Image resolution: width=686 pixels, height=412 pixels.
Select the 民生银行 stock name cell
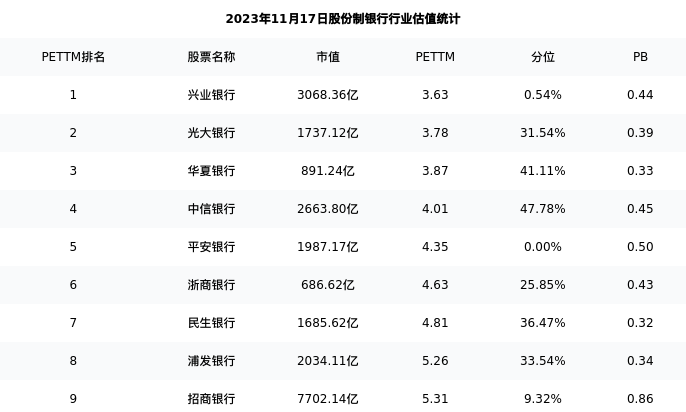(x=211, y=323)
